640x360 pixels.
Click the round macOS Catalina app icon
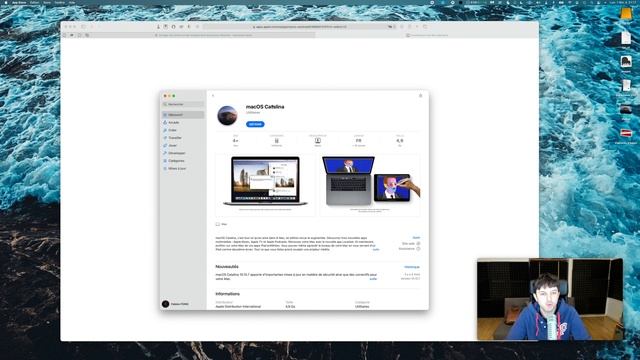click(x=227, y=116)
